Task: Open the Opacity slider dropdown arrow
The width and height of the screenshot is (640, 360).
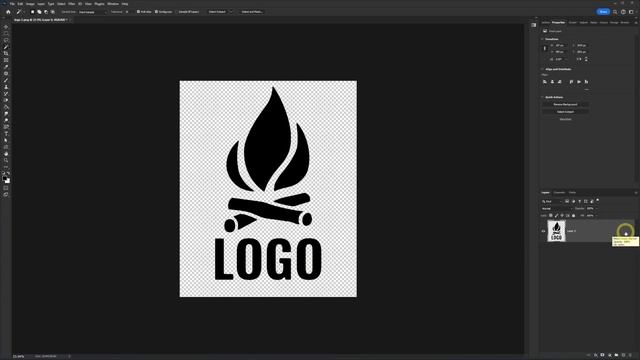Action: point(596,209)
